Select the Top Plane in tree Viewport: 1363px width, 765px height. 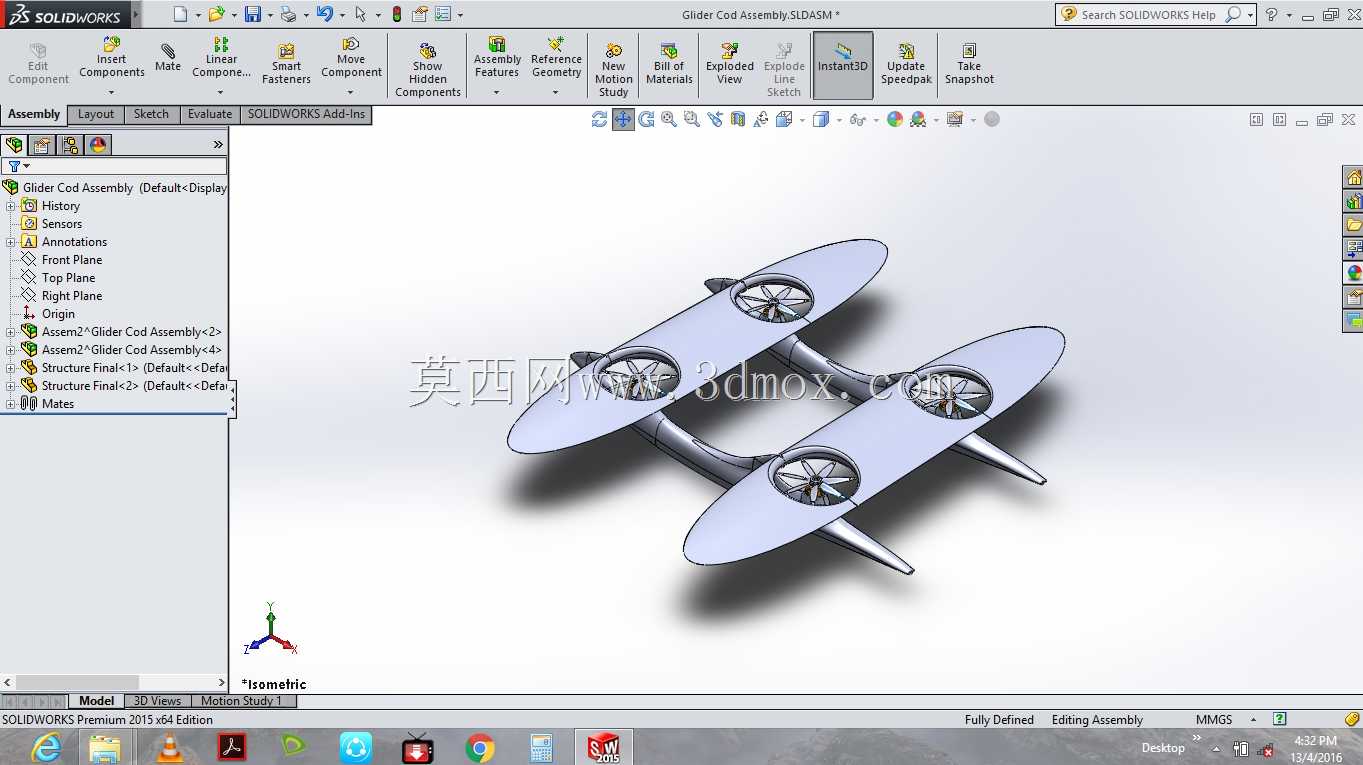tap(68, 278)
